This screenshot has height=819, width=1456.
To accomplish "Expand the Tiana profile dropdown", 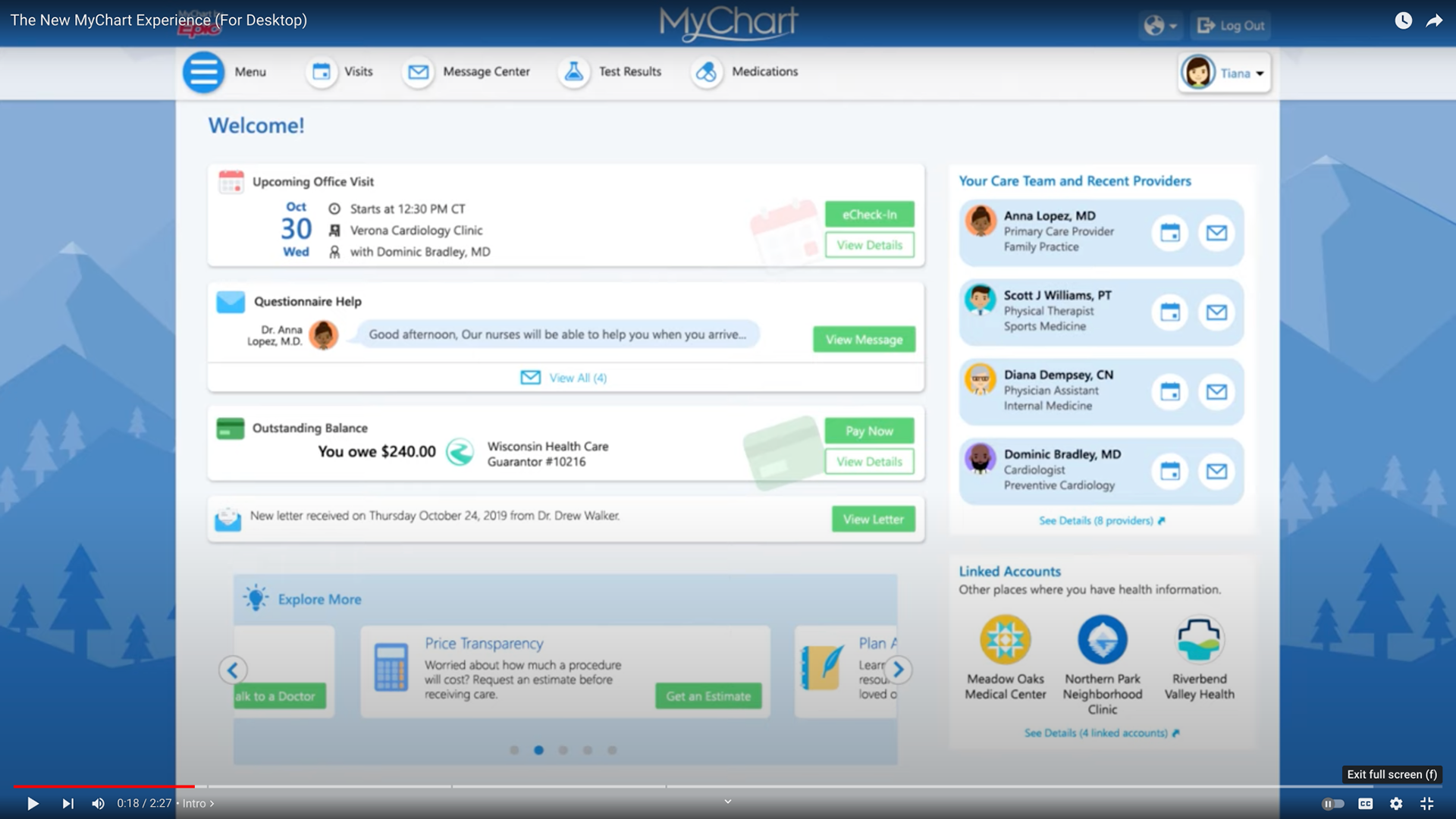I will (1225, 74).
